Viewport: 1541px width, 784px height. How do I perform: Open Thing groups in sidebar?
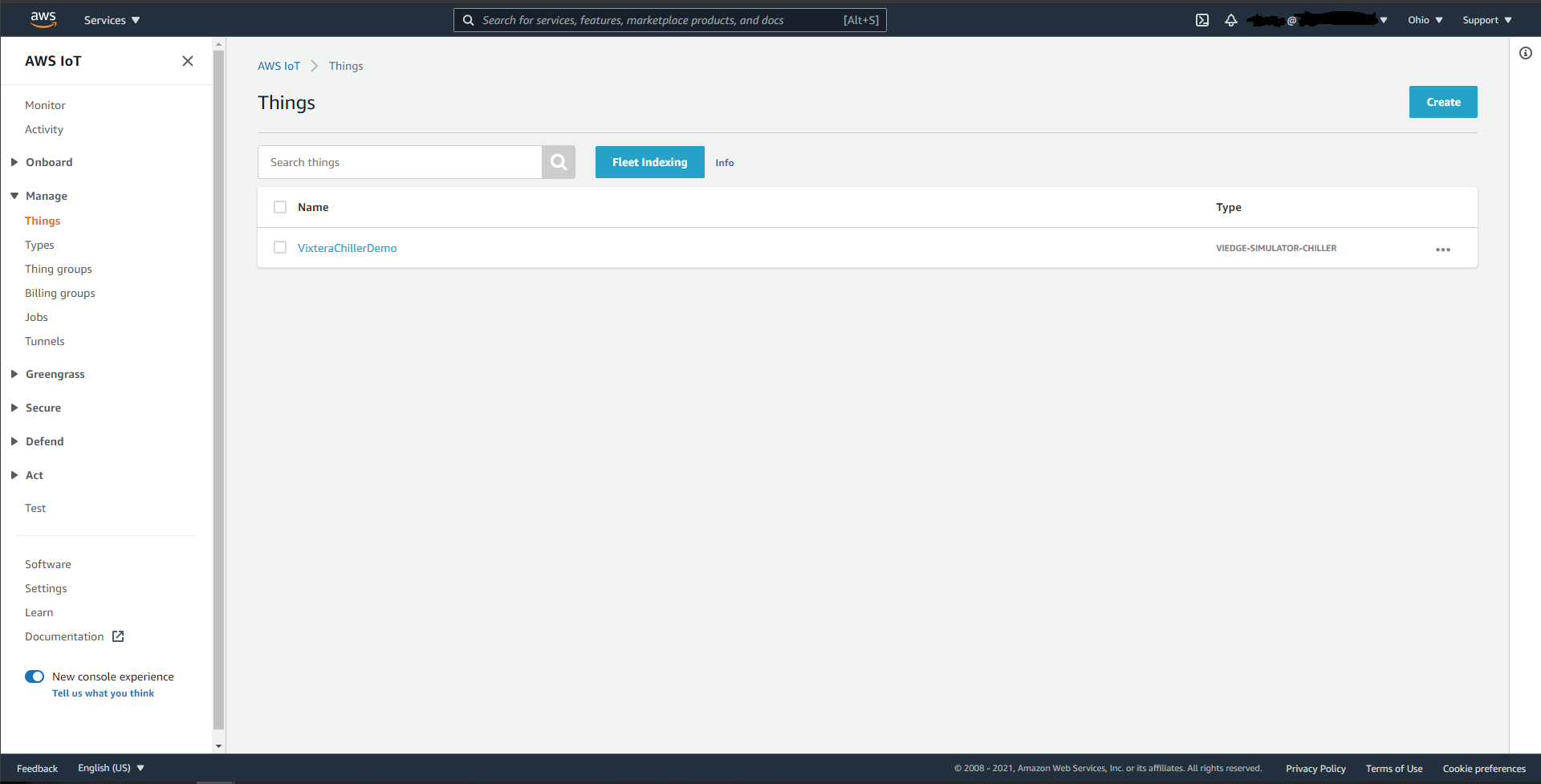(x=59, y=269)
